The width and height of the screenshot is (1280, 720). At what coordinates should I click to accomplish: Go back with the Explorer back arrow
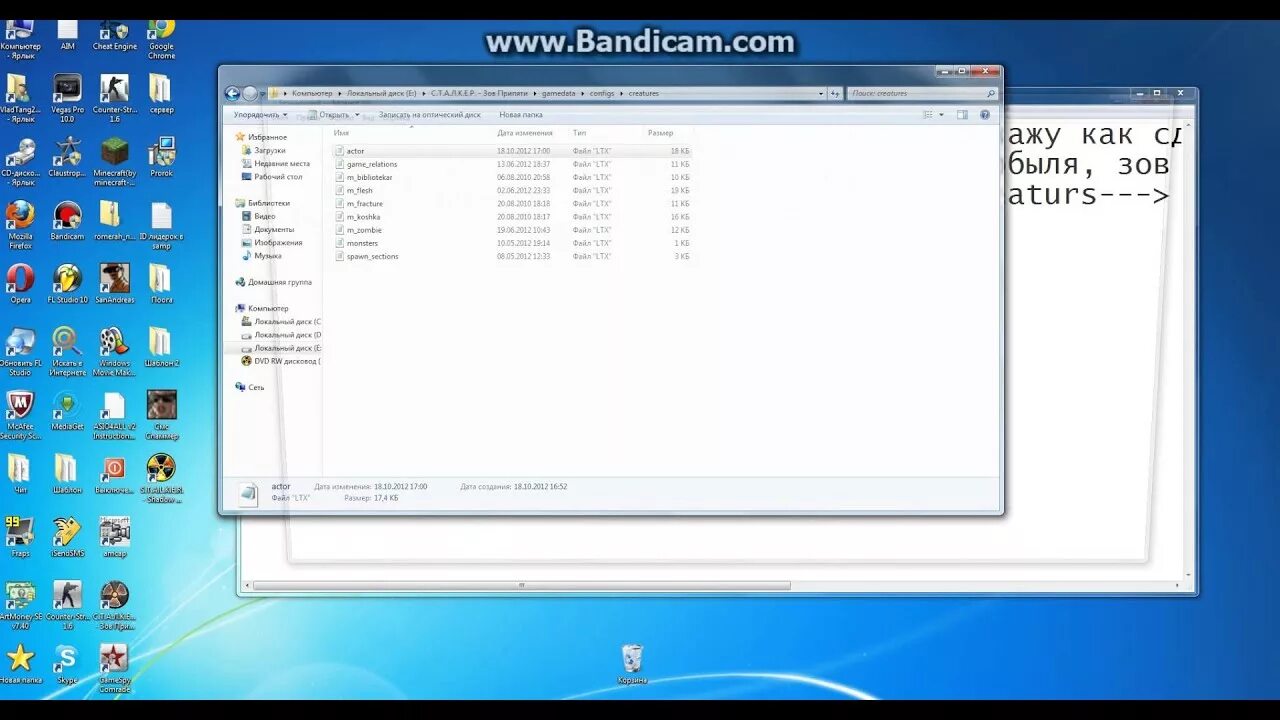point(232,93)
